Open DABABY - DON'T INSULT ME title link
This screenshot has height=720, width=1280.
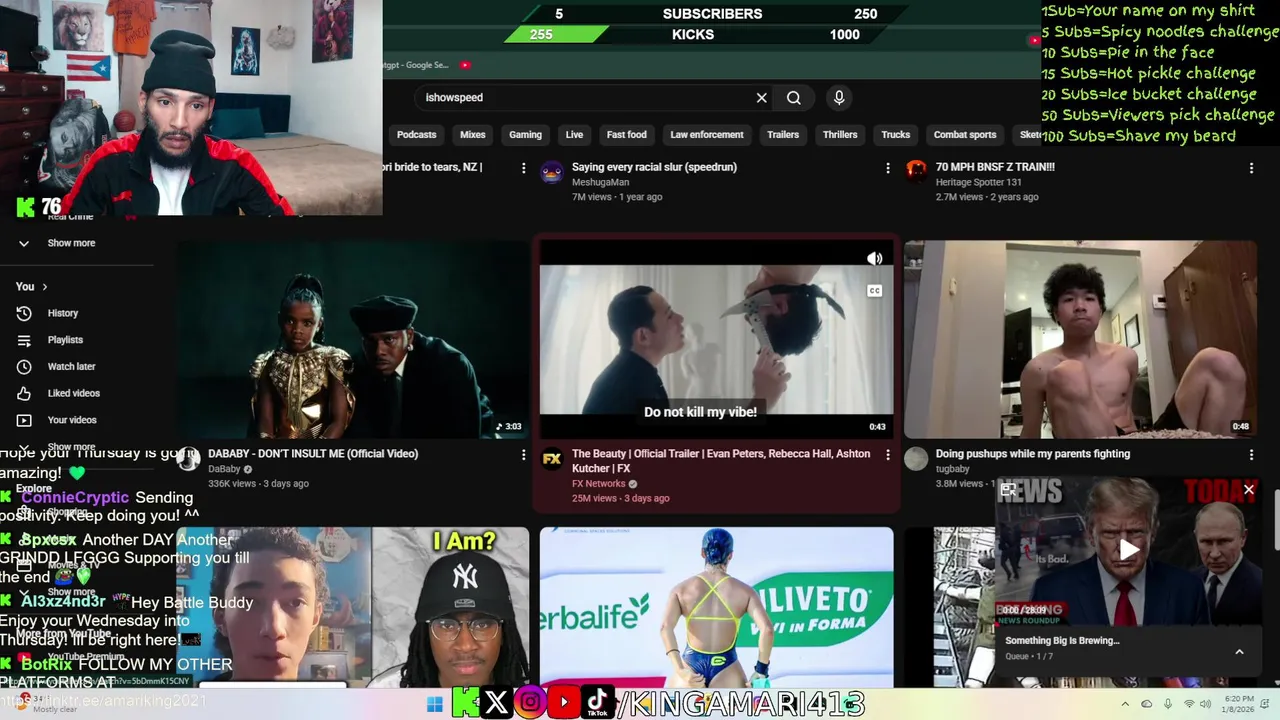point(313,454)
